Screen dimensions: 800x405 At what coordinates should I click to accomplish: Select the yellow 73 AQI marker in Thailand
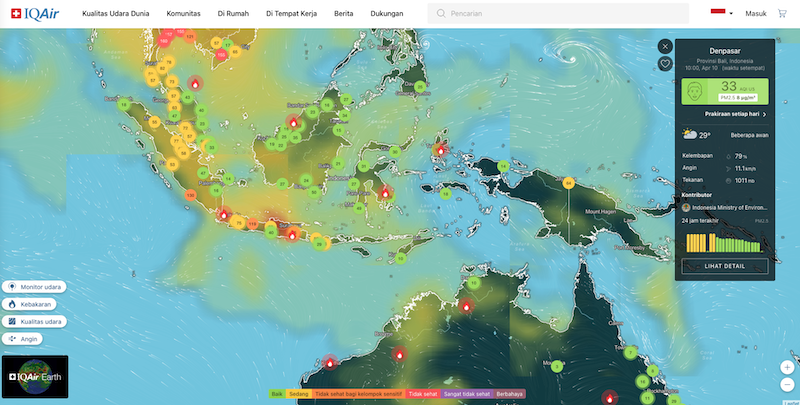click(x=172, y=82)
